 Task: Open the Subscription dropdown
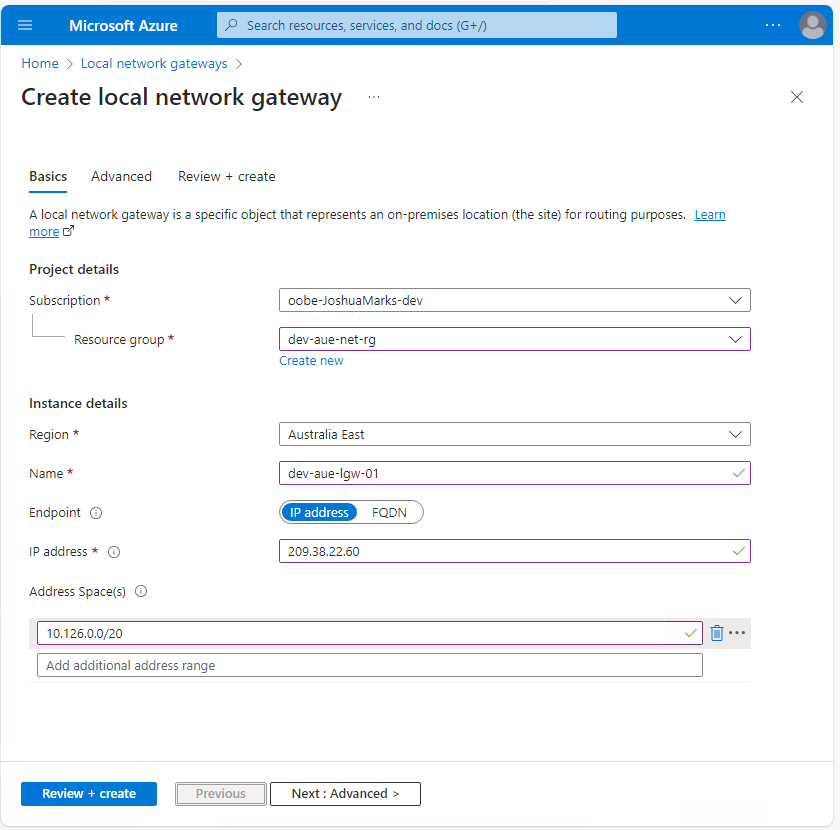514,300
